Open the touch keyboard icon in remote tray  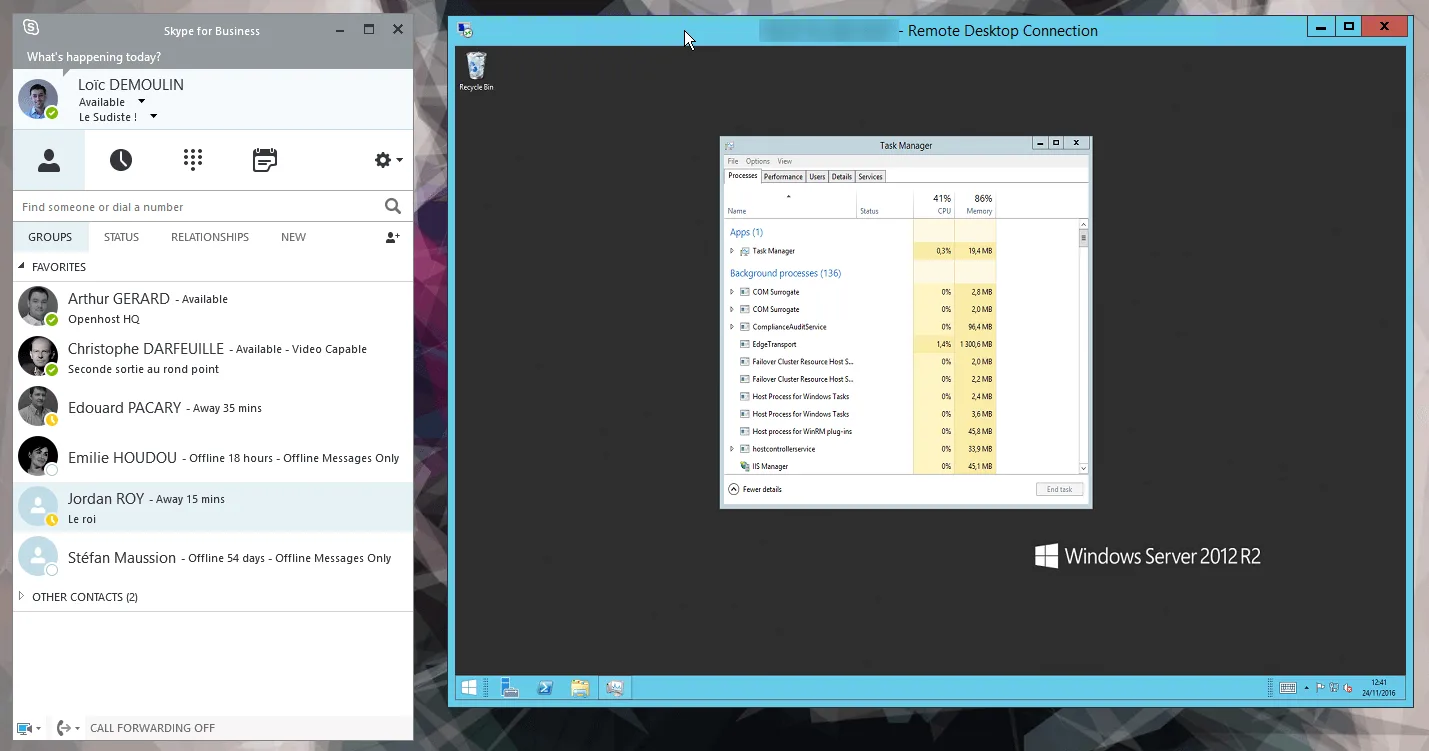1288,688
